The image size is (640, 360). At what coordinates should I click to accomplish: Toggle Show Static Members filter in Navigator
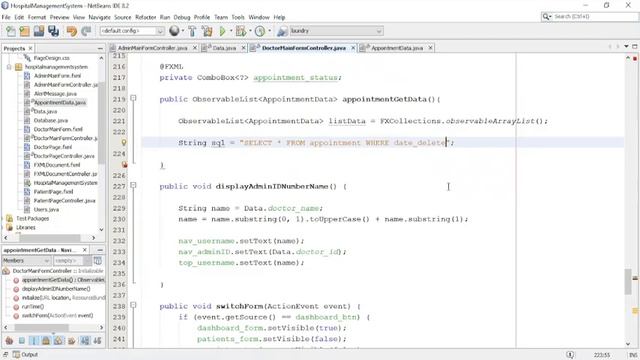pos(34,340)
